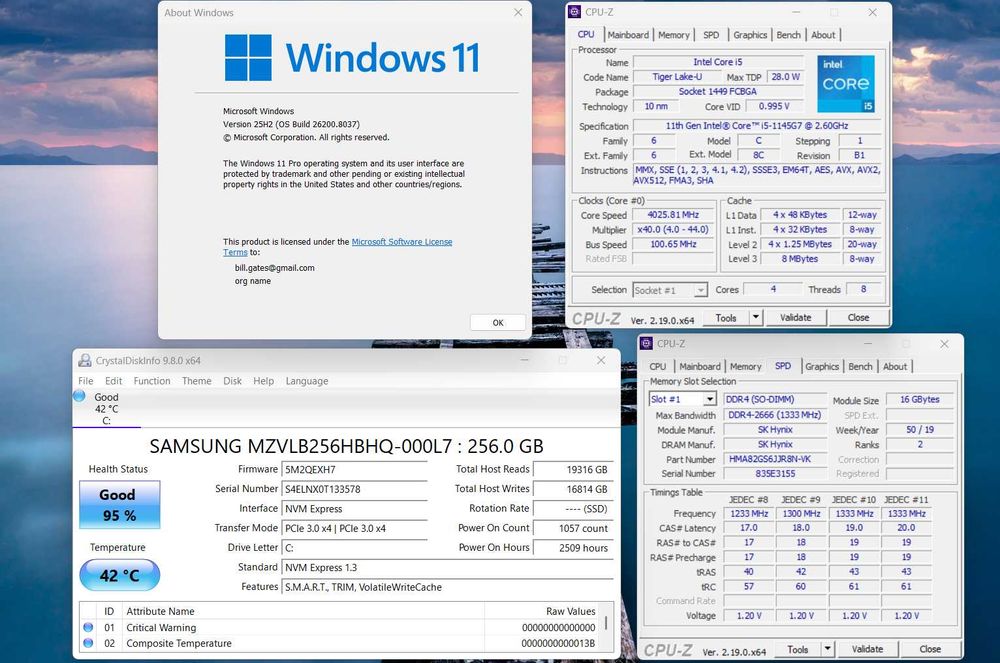The image size is (1000, 663).
Task: Select the C: drive entry with Good 42 °C
Action: tap(106, 409)
